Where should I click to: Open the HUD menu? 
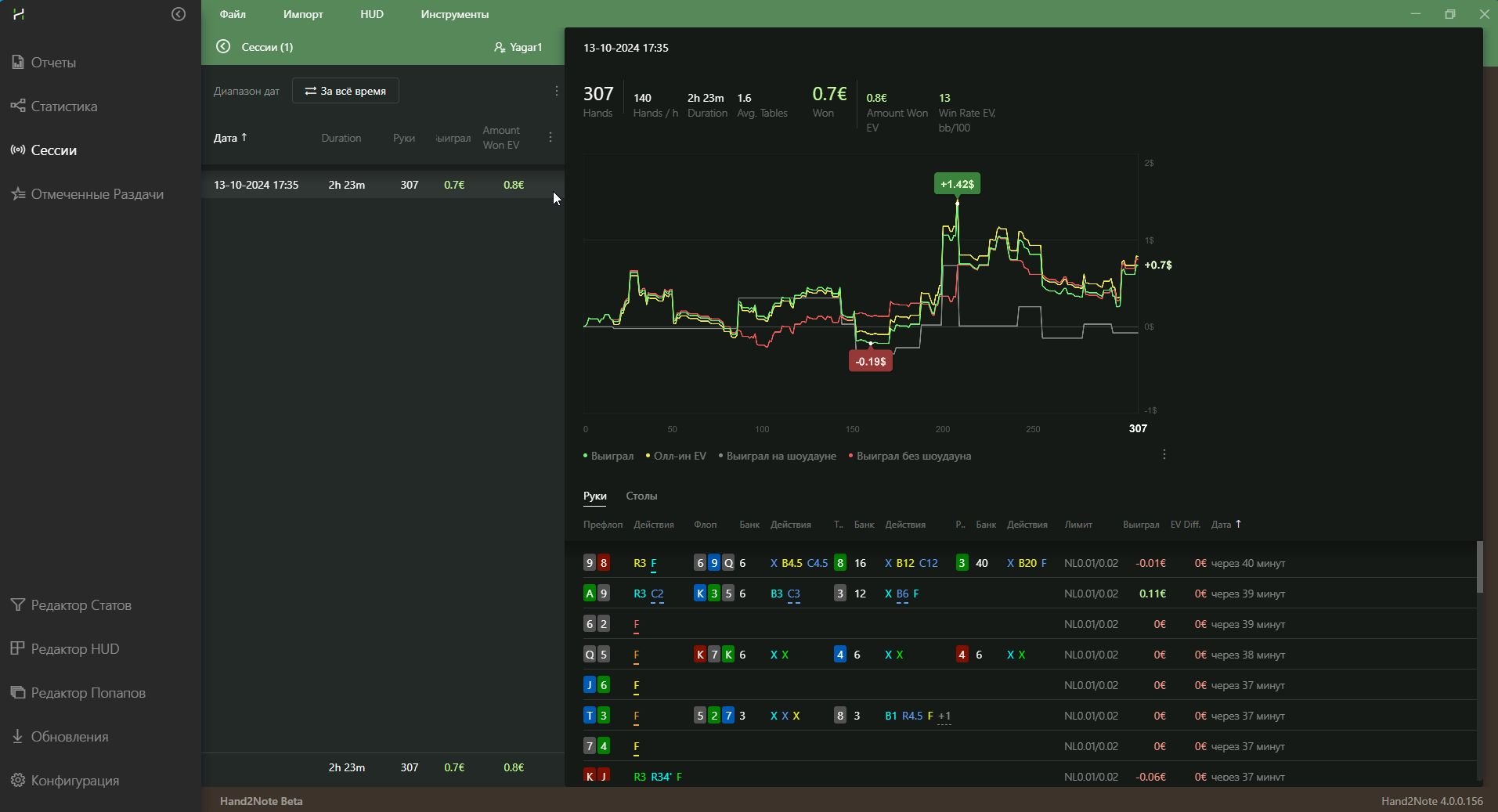point(372,14)
